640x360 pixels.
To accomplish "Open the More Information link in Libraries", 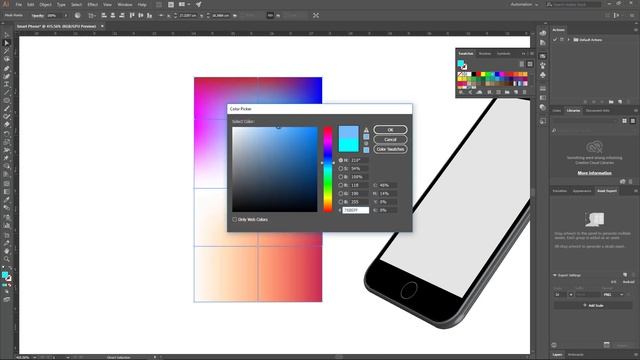I will point(594,173).
